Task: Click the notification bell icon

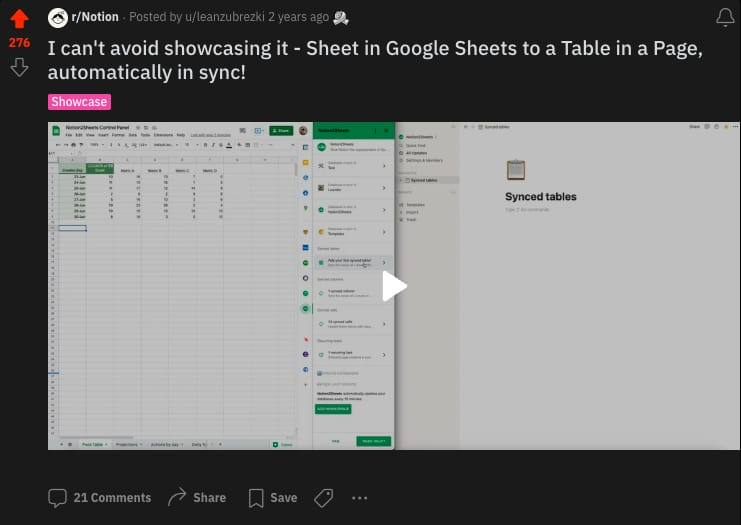Action: pos(725,17)
